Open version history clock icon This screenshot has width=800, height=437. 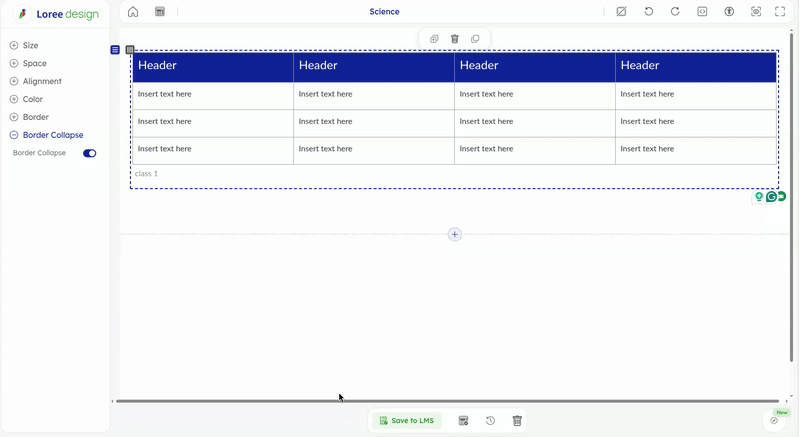[x=490, y=421]
